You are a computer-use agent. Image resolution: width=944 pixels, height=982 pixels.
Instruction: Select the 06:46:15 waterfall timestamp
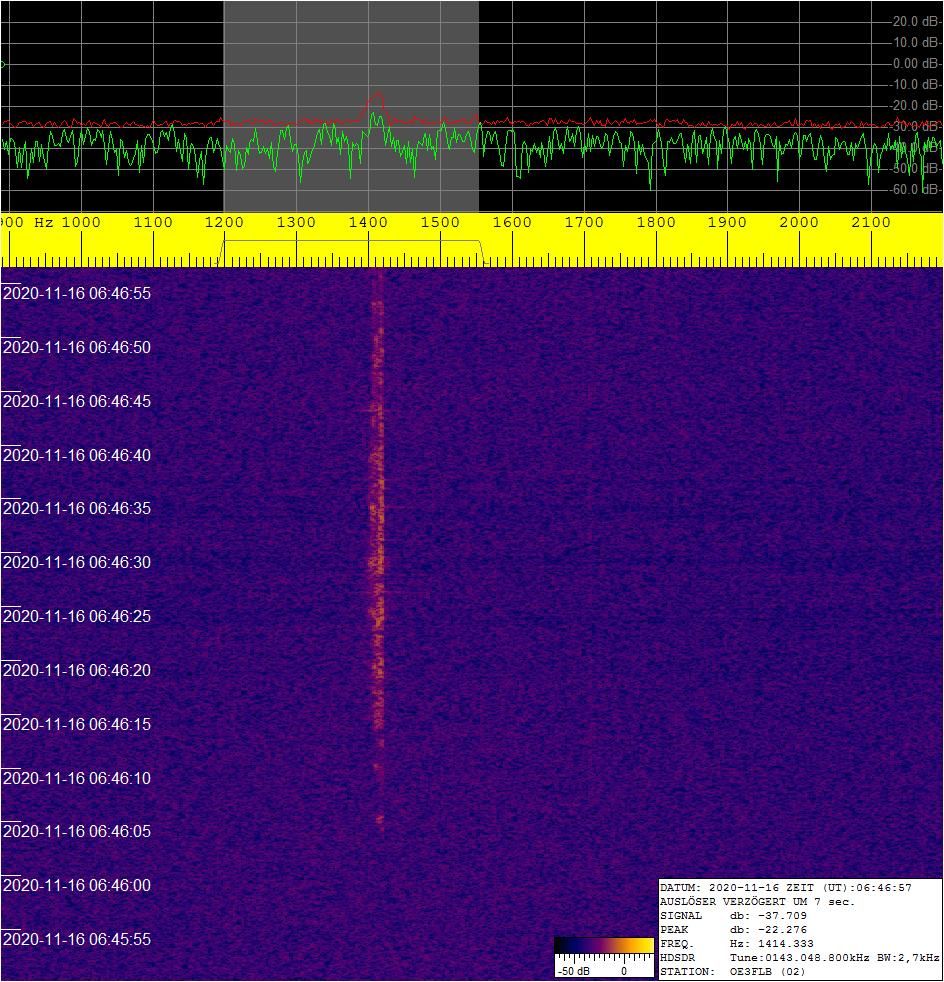point(77,724)
